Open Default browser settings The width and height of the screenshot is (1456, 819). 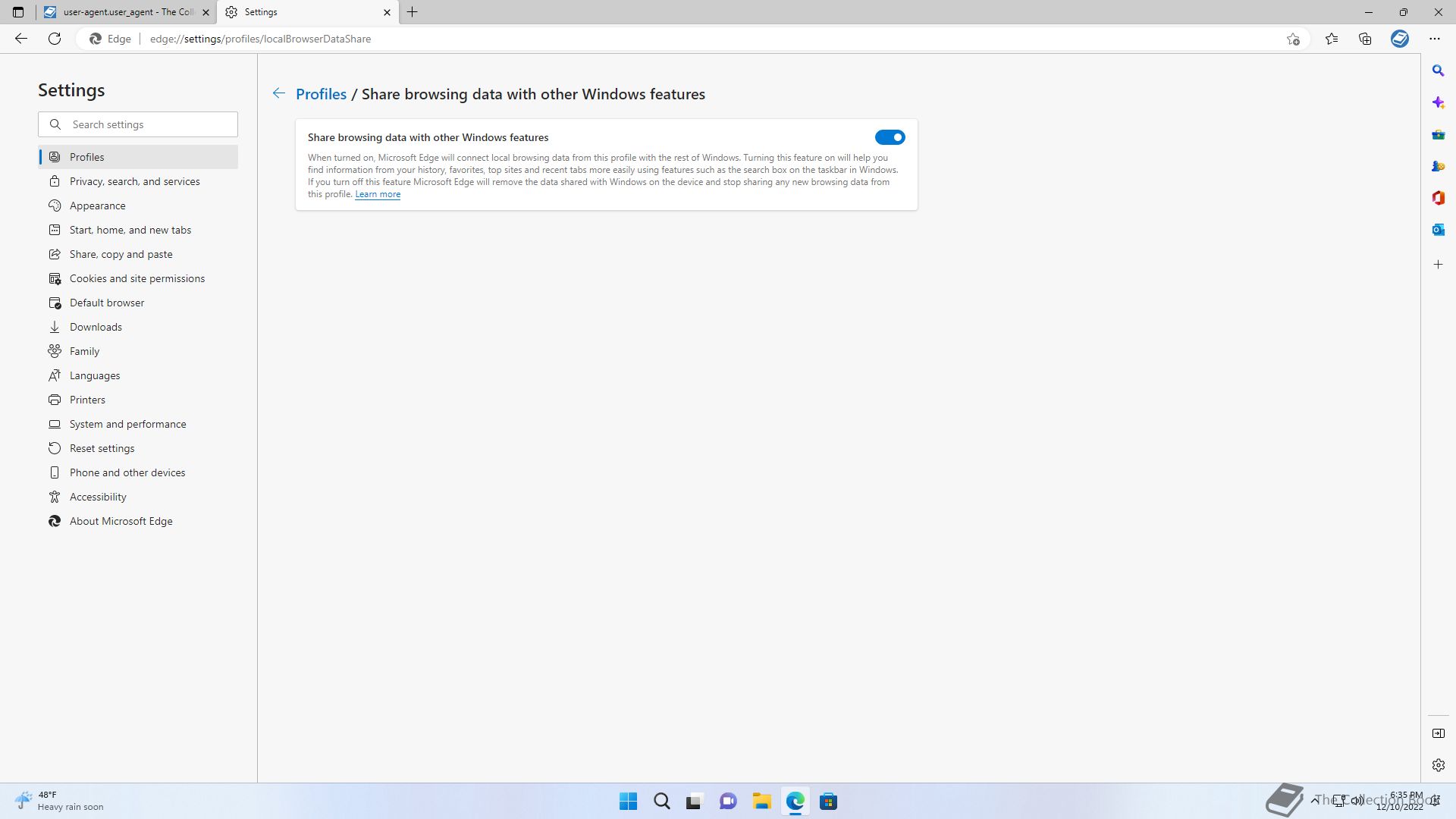(x=138, y=303)
